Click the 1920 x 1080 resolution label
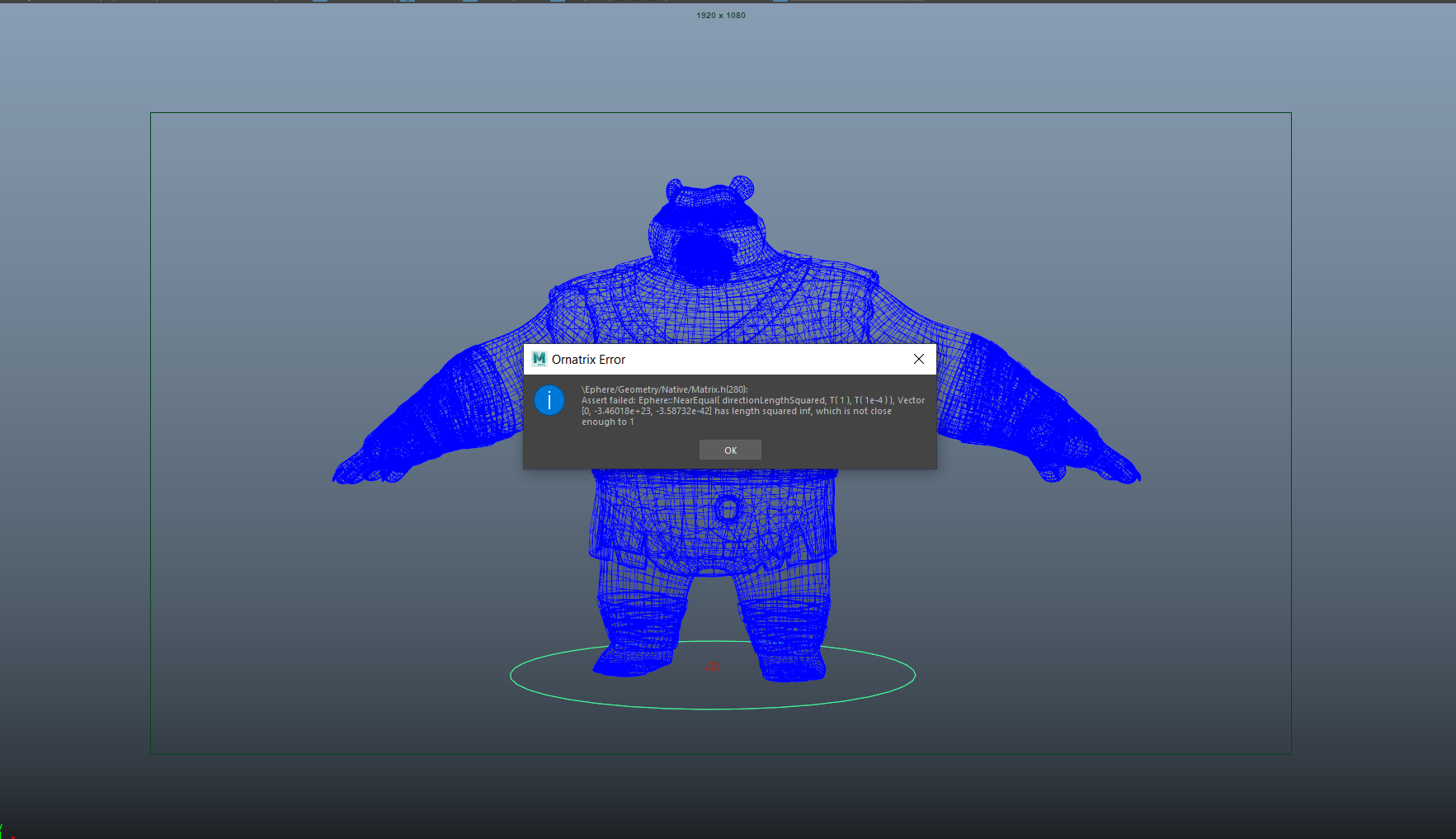This screenshot has height=839, width=1456. (x=720, y=16)
